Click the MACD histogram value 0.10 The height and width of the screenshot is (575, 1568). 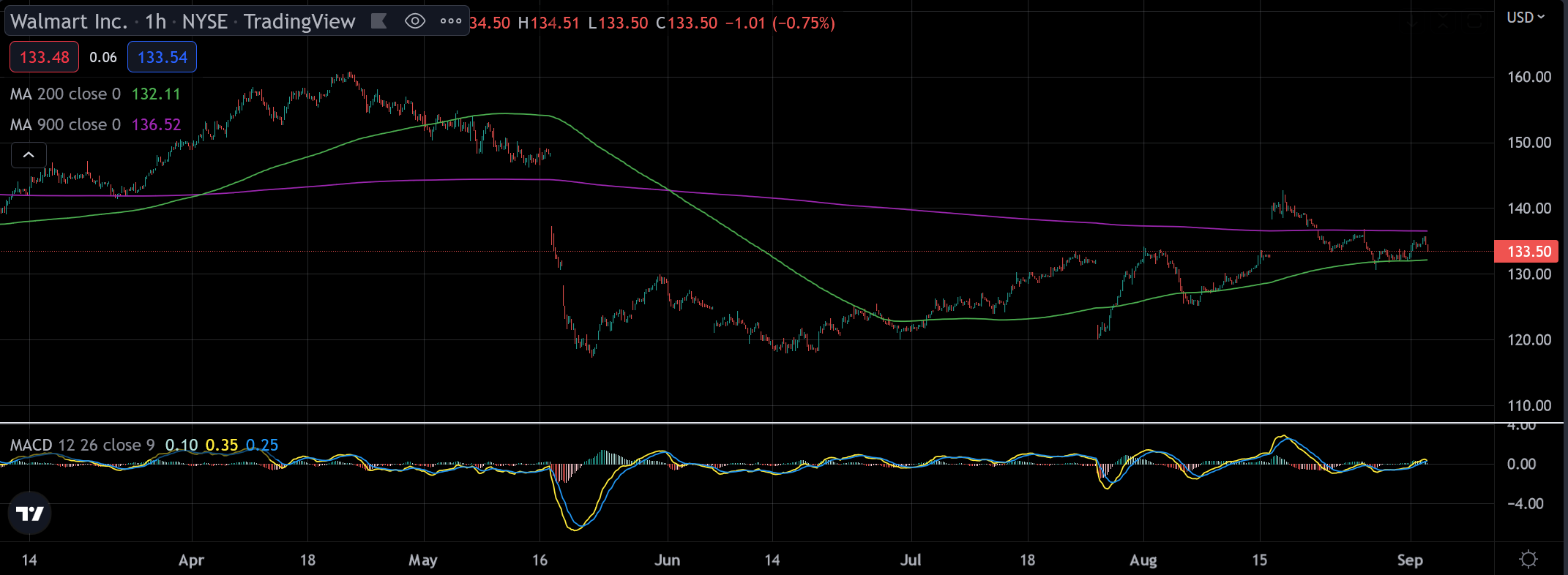tap(182, 445)
